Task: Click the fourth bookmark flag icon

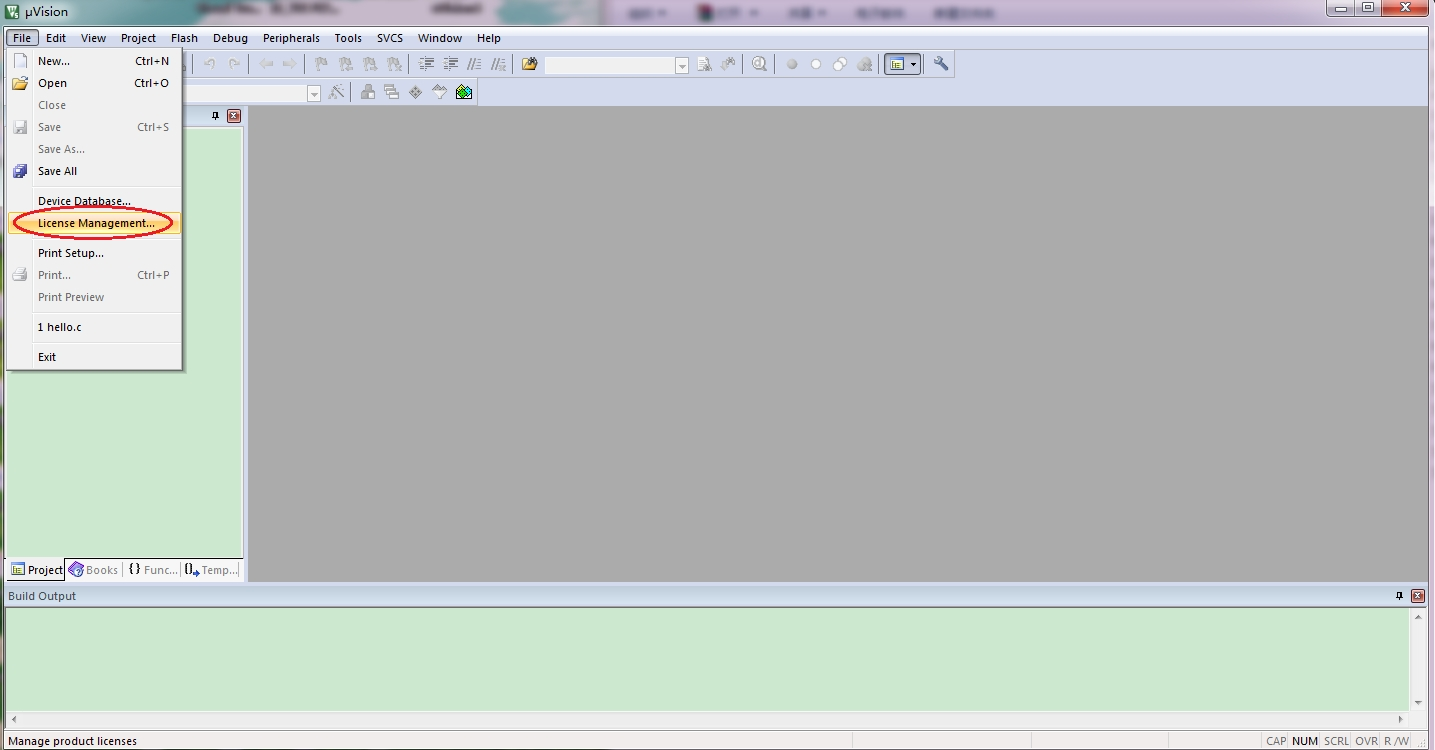Action: (x=394, y=64)
